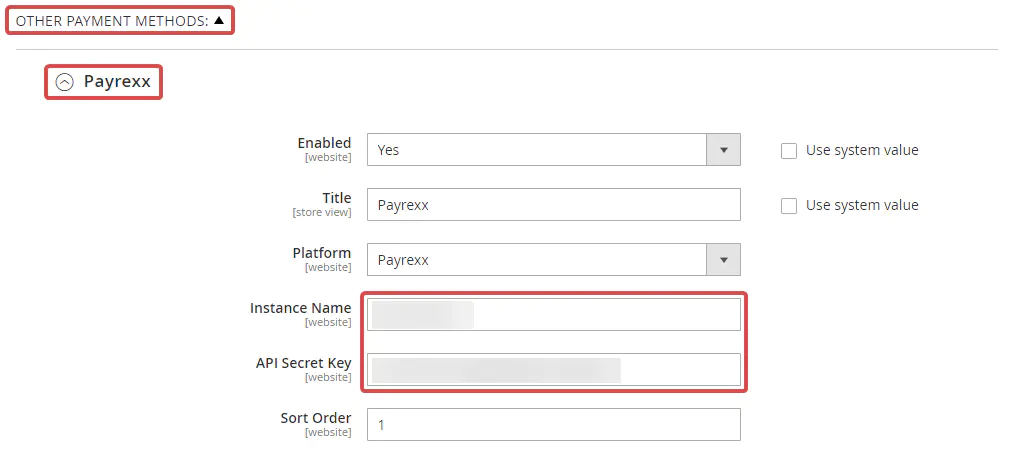Screen dimensions: 1016x465
Task: Click 'Use system value' label text beside Title row
Action: pyautogui.click(x=861, y=205)
